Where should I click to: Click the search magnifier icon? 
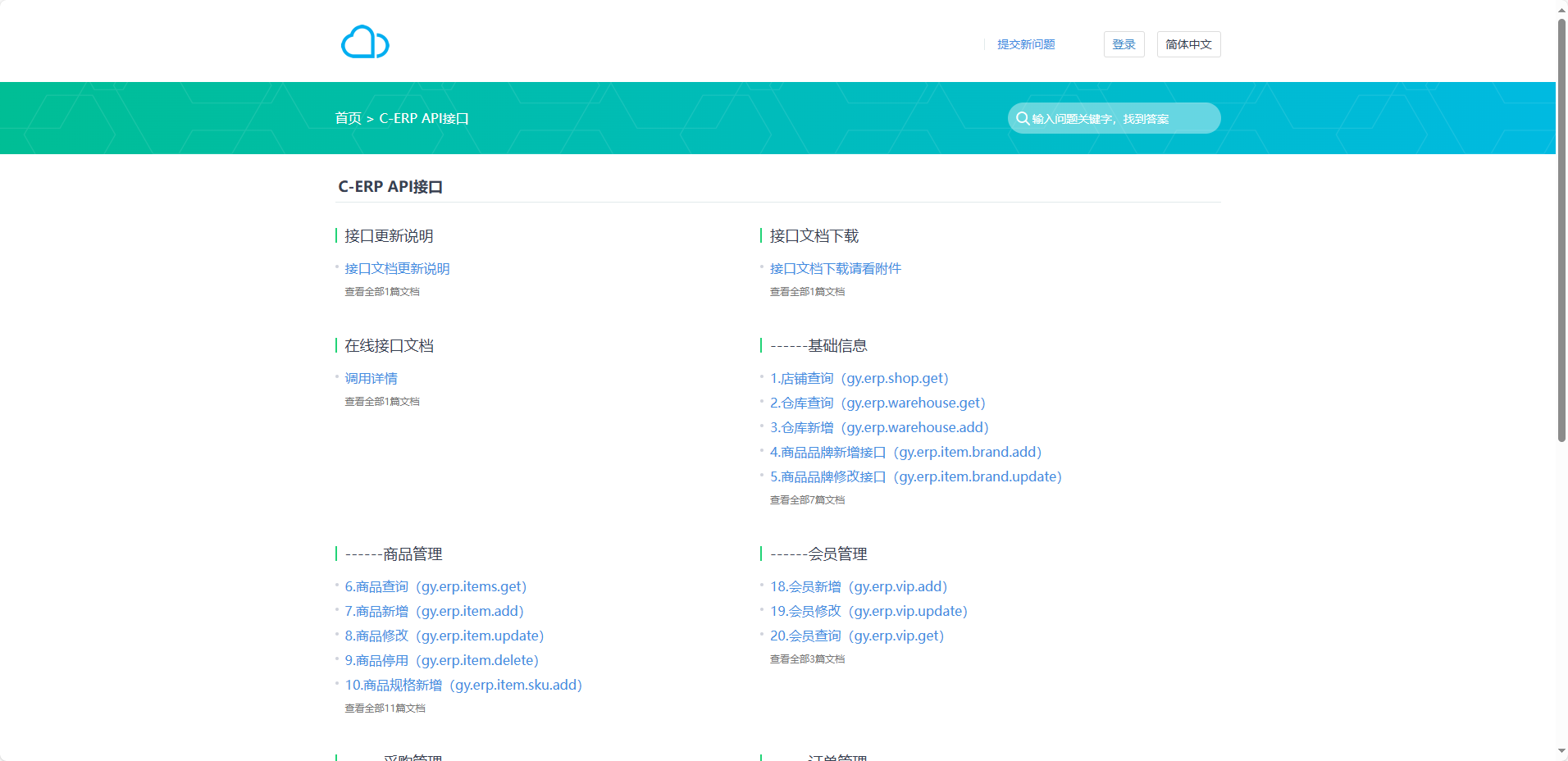(x=1022, y=118)
